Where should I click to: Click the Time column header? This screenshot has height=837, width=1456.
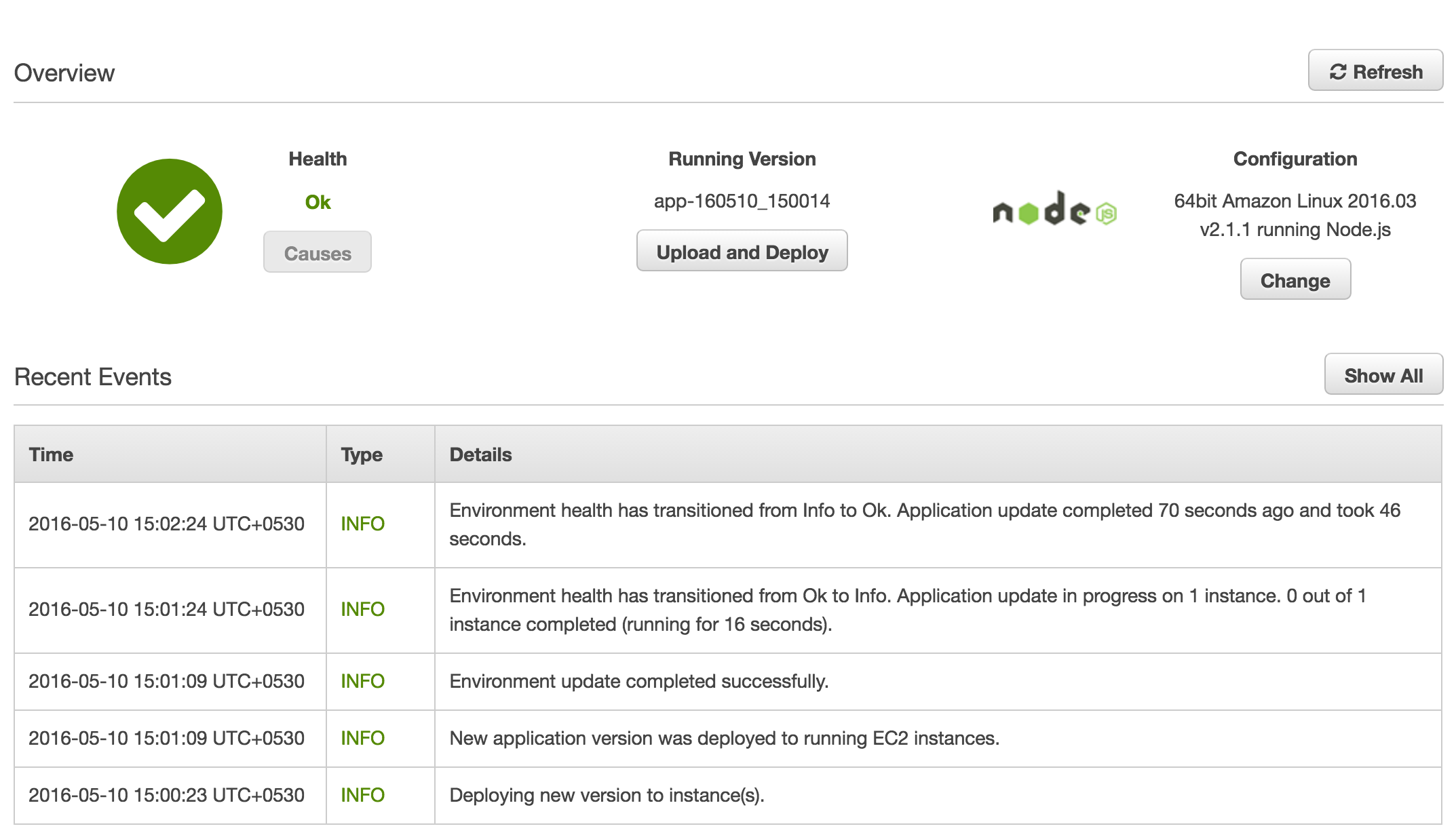click(x=52, y=454)
